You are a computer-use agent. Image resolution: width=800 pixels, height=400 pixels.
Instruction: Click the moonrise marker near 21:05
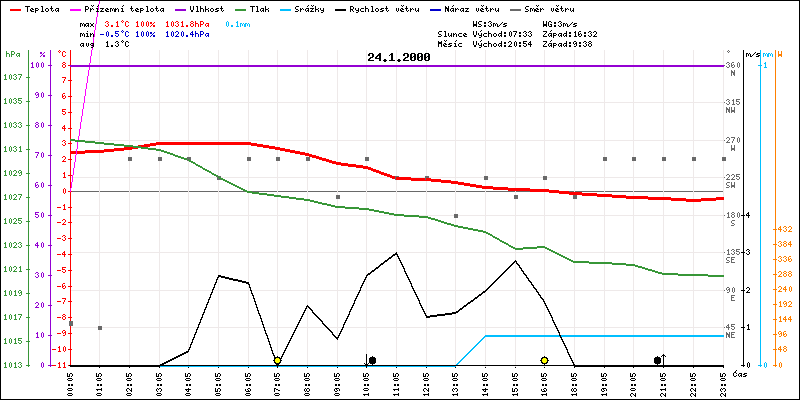tap(658, 360)
